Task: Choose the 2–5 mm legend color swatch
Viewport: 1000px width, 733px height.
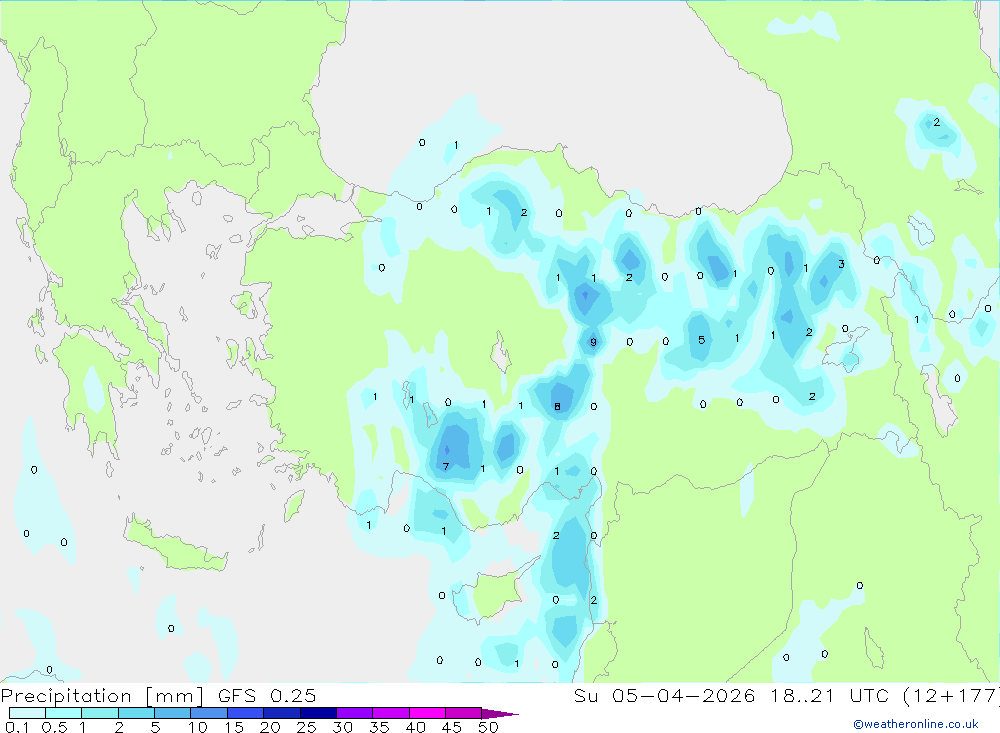Action: coord(136,713)
